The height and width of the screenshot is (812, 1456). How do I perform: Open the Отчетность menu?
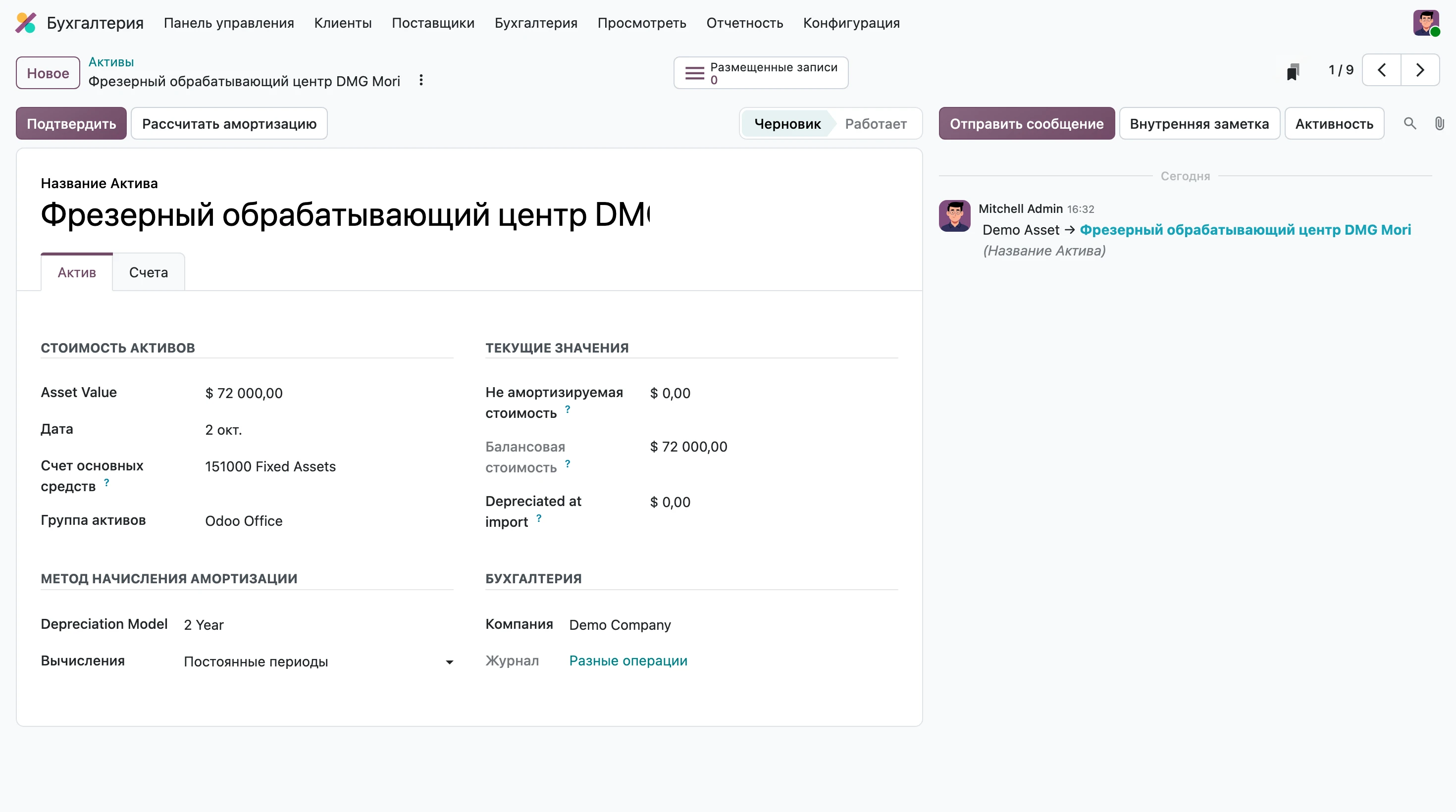coord(744,23)
